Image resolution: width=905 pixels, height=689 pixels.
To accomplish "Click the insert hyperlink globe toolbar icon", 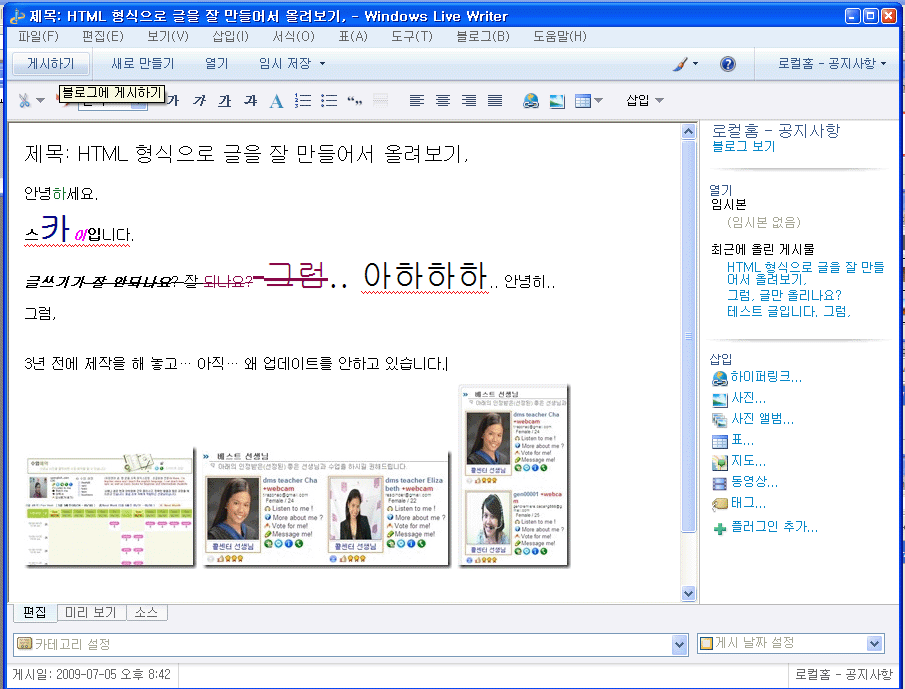I will [531, 100].
